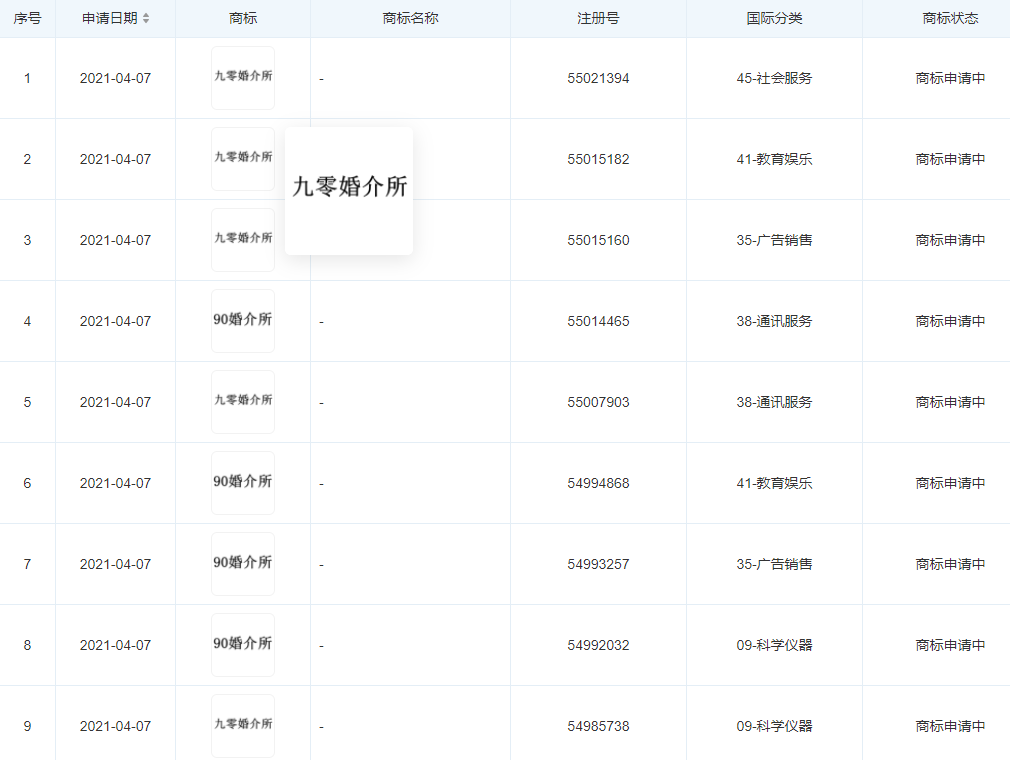Click the 45-社会服务 classification cell

[x=774, y=79]
